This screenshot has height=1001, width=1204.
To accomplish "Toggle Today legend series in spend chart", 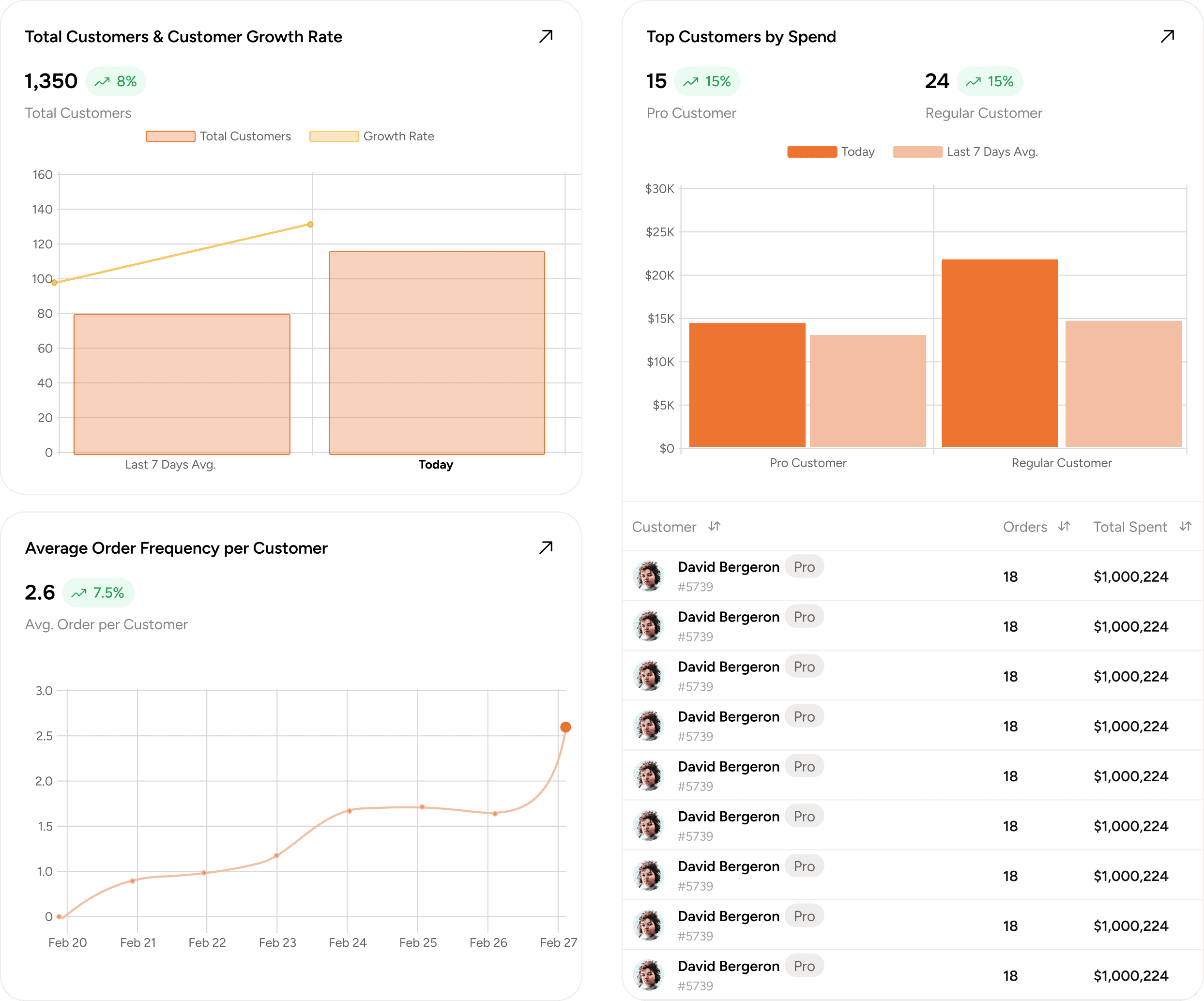I will click(x=830, y=152).
